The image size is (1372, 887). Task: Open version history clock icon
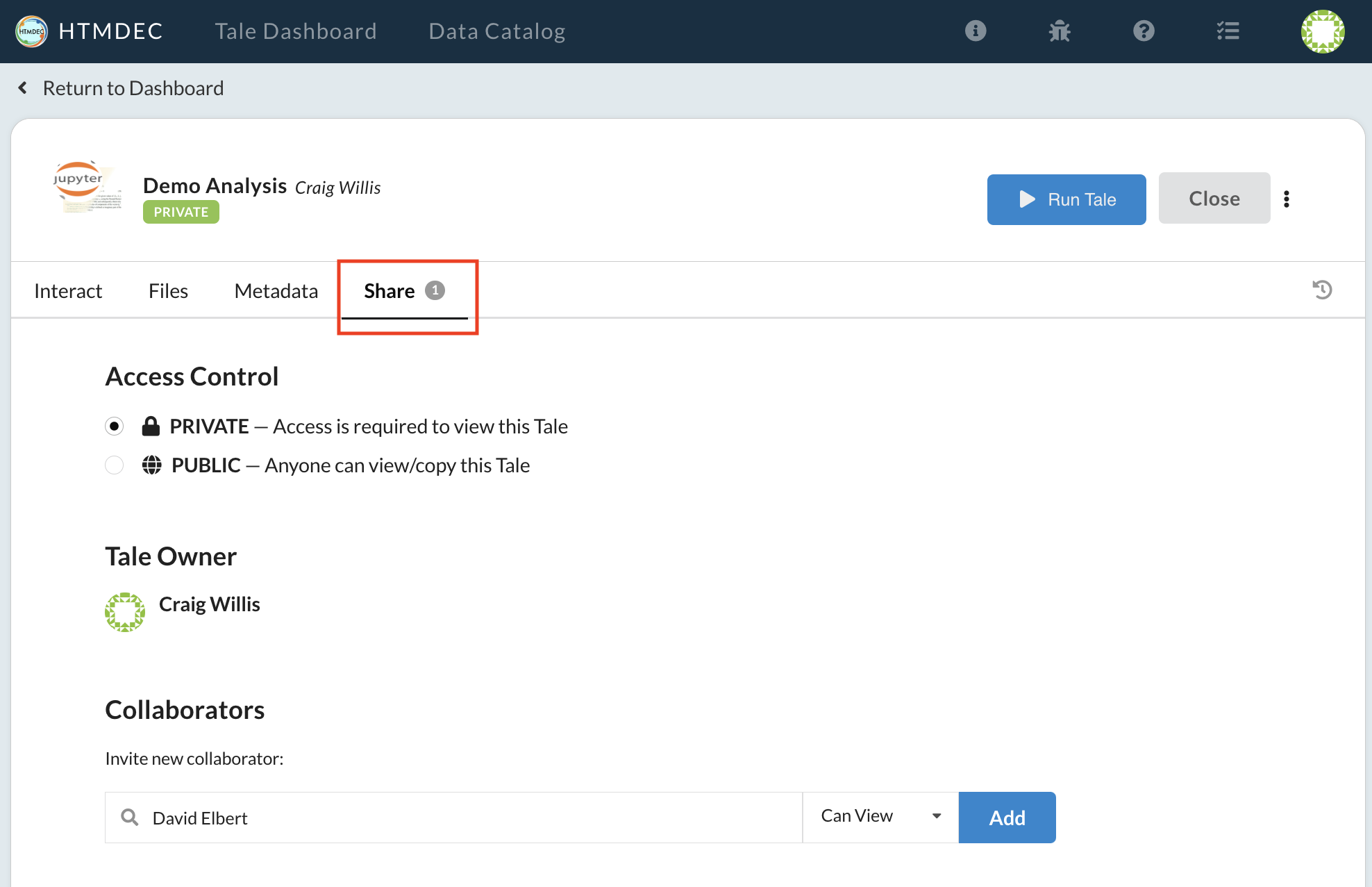click(x=1322, y=290)
